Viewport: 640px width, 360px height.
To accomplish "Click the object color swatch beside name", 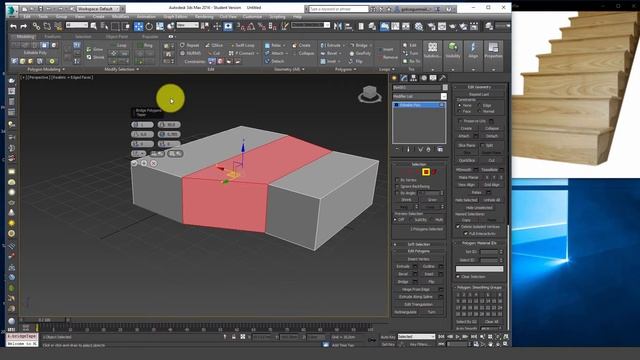I will coord(445,87).
